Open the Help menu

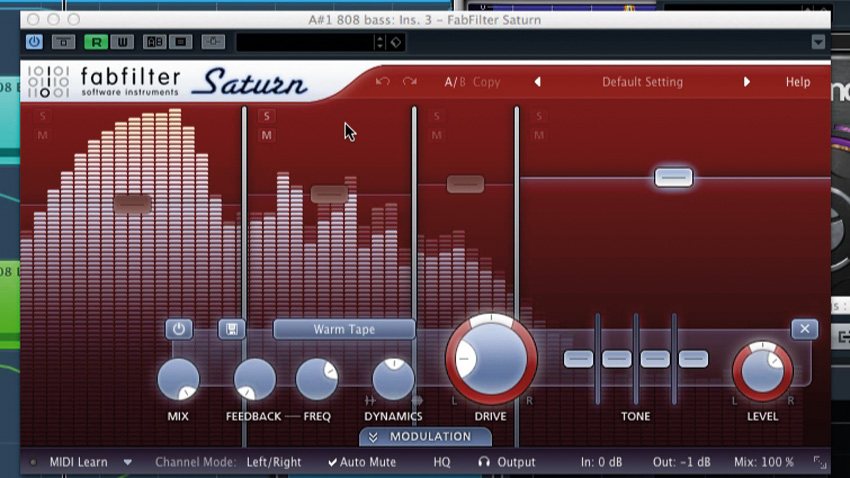(x=798, y=82)
